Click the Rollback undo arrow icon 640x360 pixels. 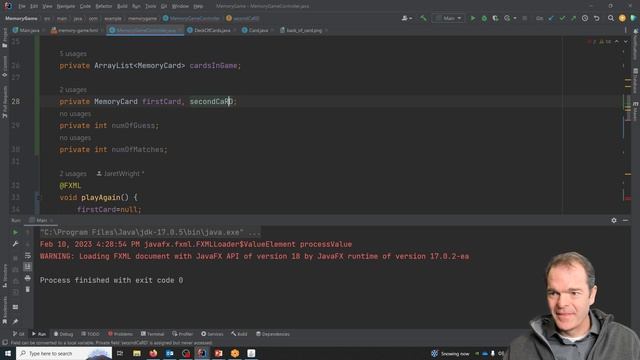click(x=596, y=18)
